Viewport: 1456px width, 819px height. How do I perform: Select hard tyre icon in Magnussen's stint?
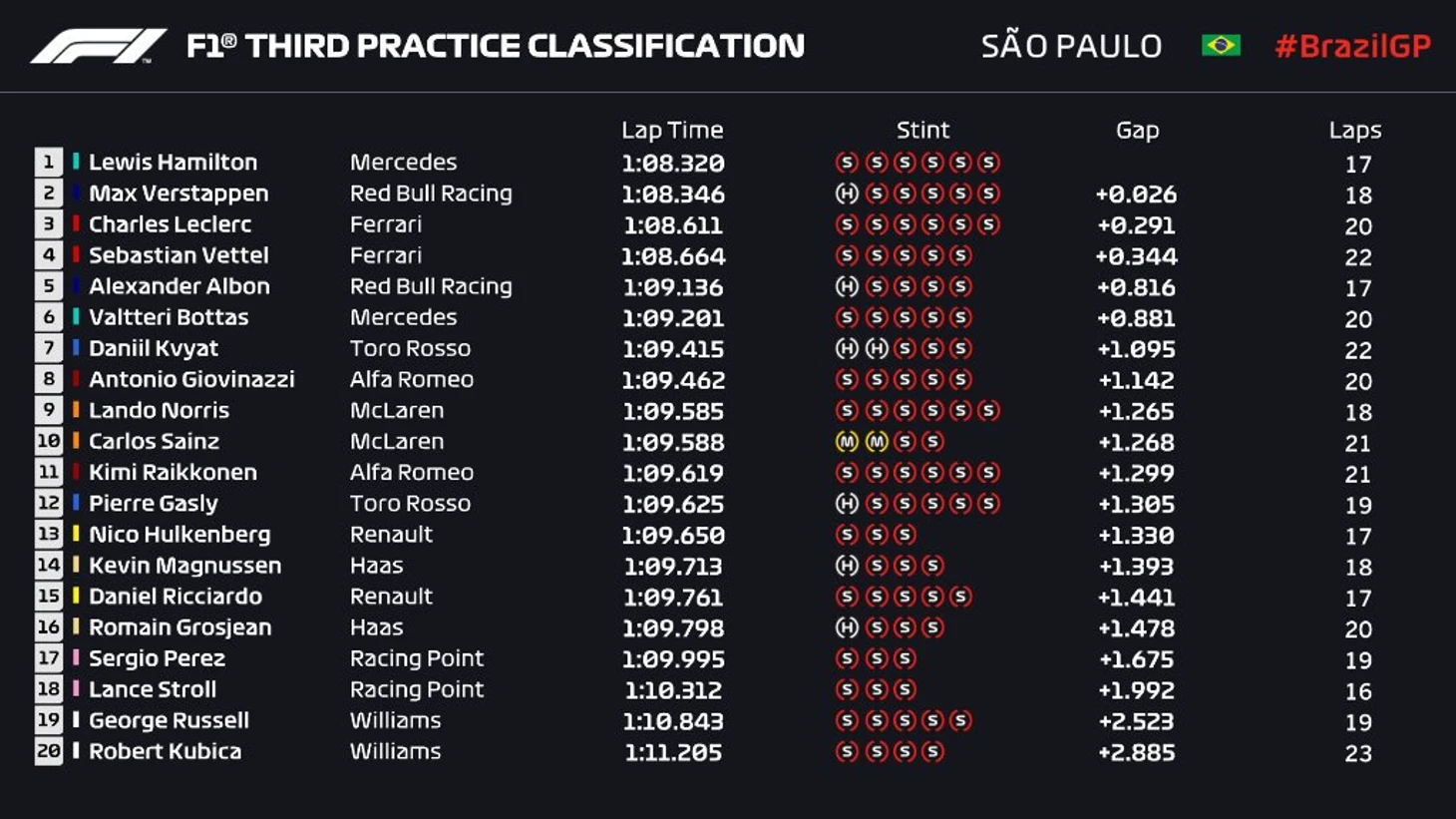tap(847, 566)
